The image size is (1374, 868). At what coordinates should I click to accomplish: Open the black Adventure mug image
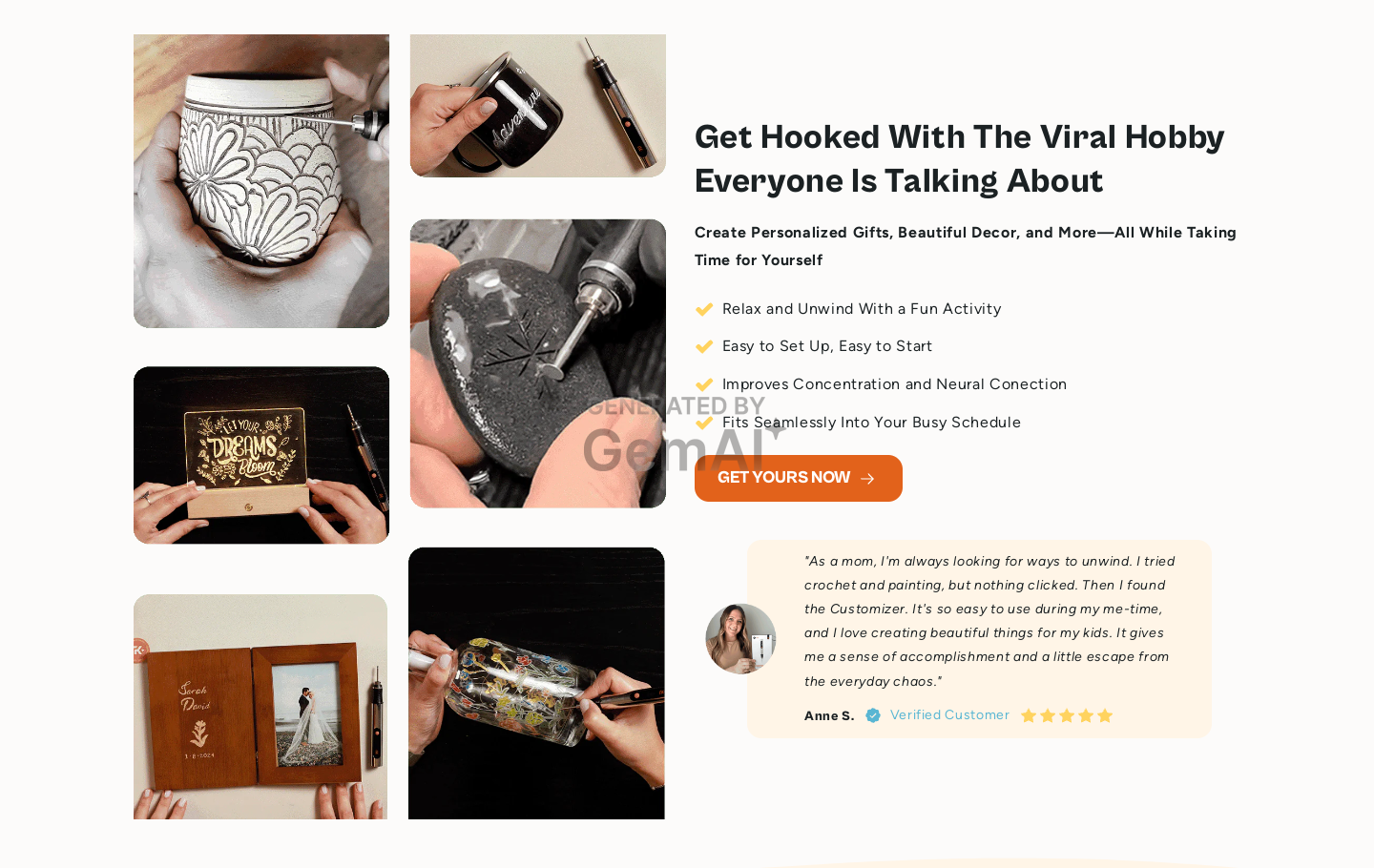coord(538,106)
